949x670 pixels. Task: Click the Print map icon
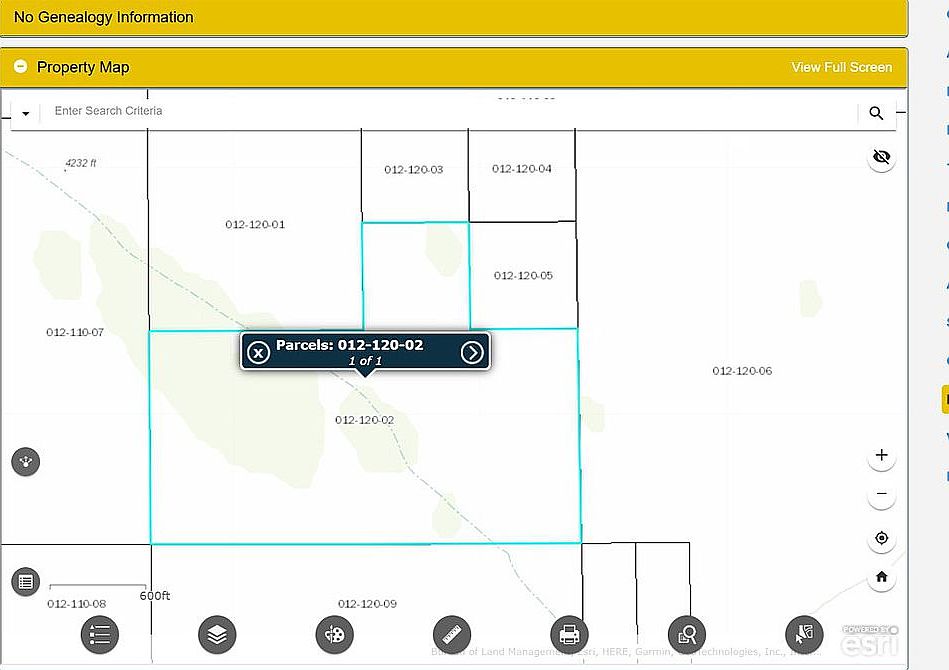569,634
